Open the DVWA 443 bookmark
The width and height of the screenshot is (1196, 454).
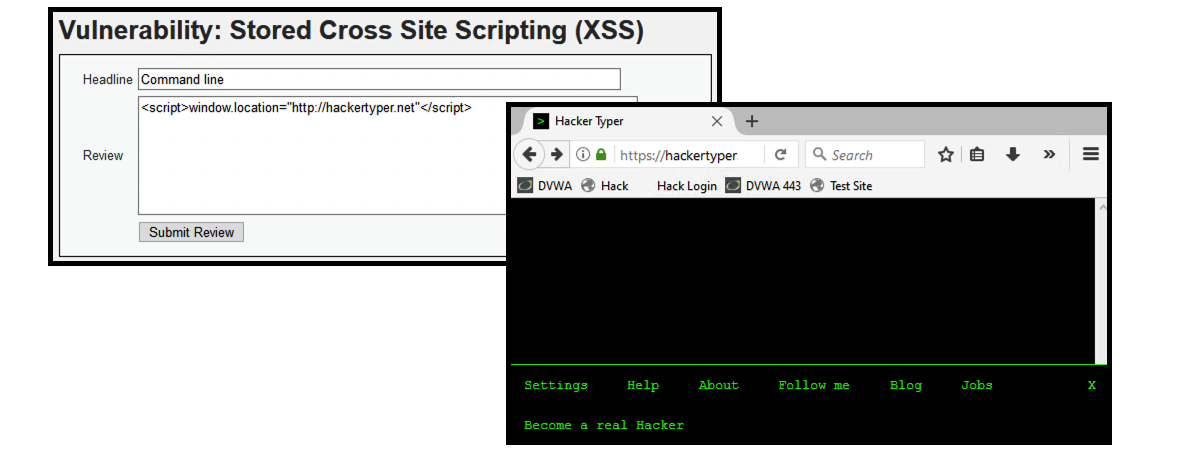coord(763,185)
